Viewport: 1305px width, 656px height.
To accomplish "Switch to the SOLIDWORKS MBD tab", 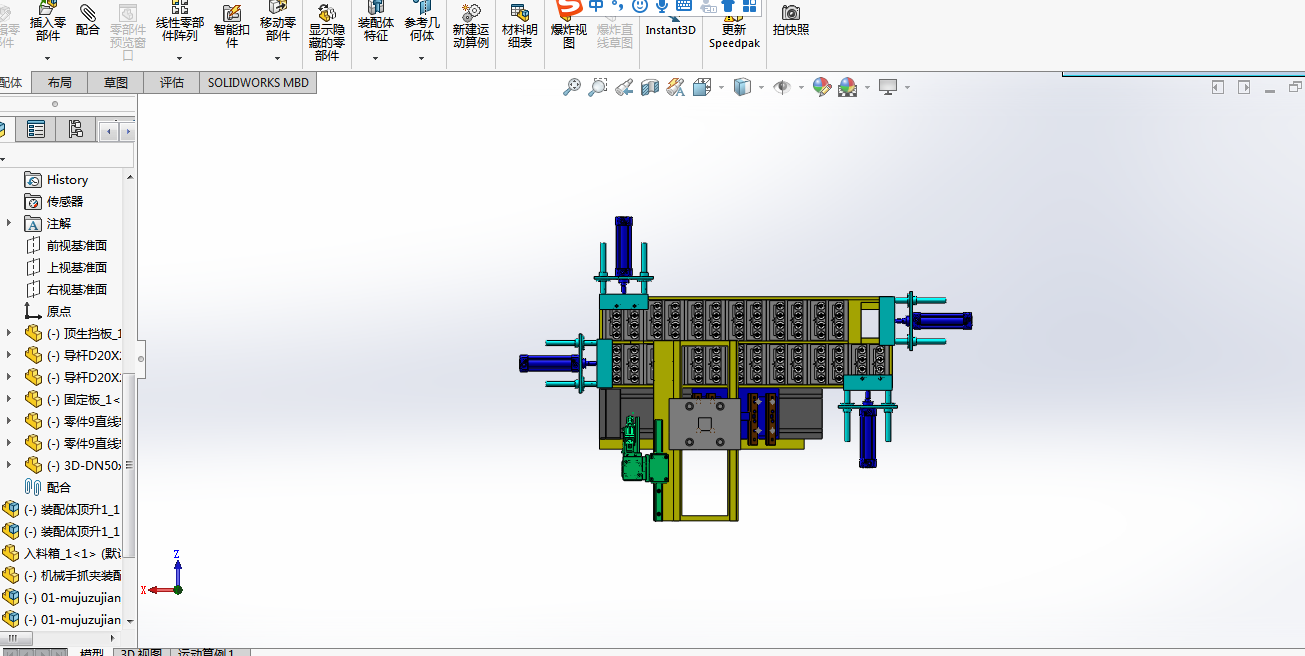I will pos(258,83).
